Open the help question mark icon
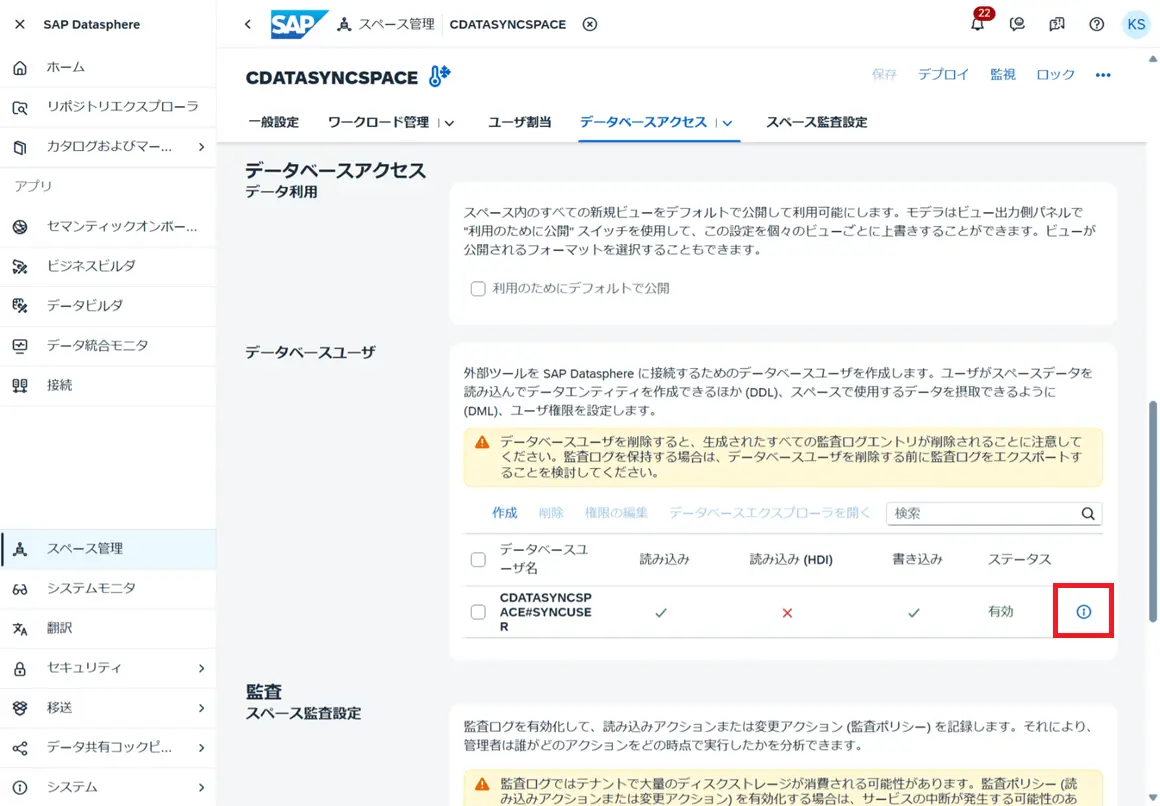1160x806 pixels. tap(1096, 24)
